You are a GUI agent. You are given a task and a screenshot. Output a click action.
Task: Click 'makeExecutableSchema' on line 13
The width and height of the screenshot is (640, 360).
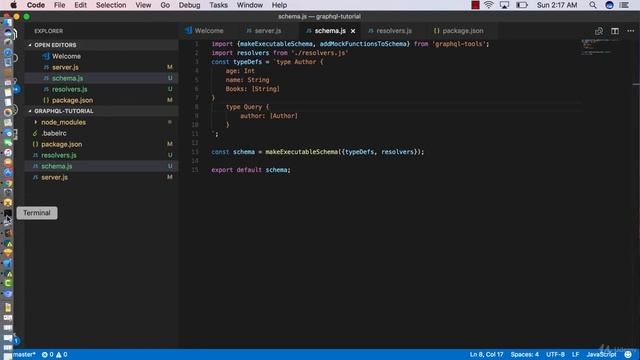[x=302, y=152]
